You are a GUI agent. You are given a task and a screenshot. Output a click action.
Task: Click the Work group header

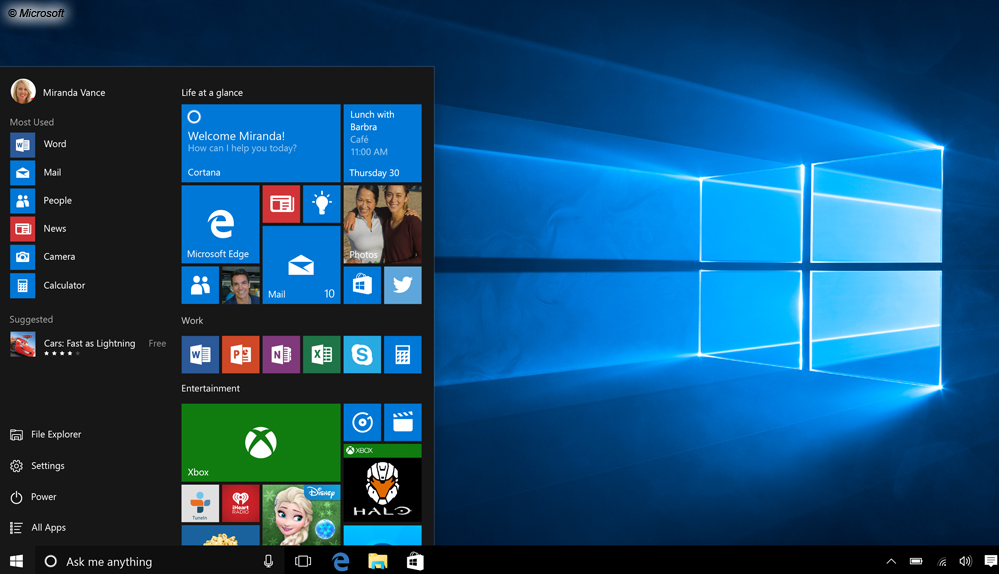coord(192,320)
